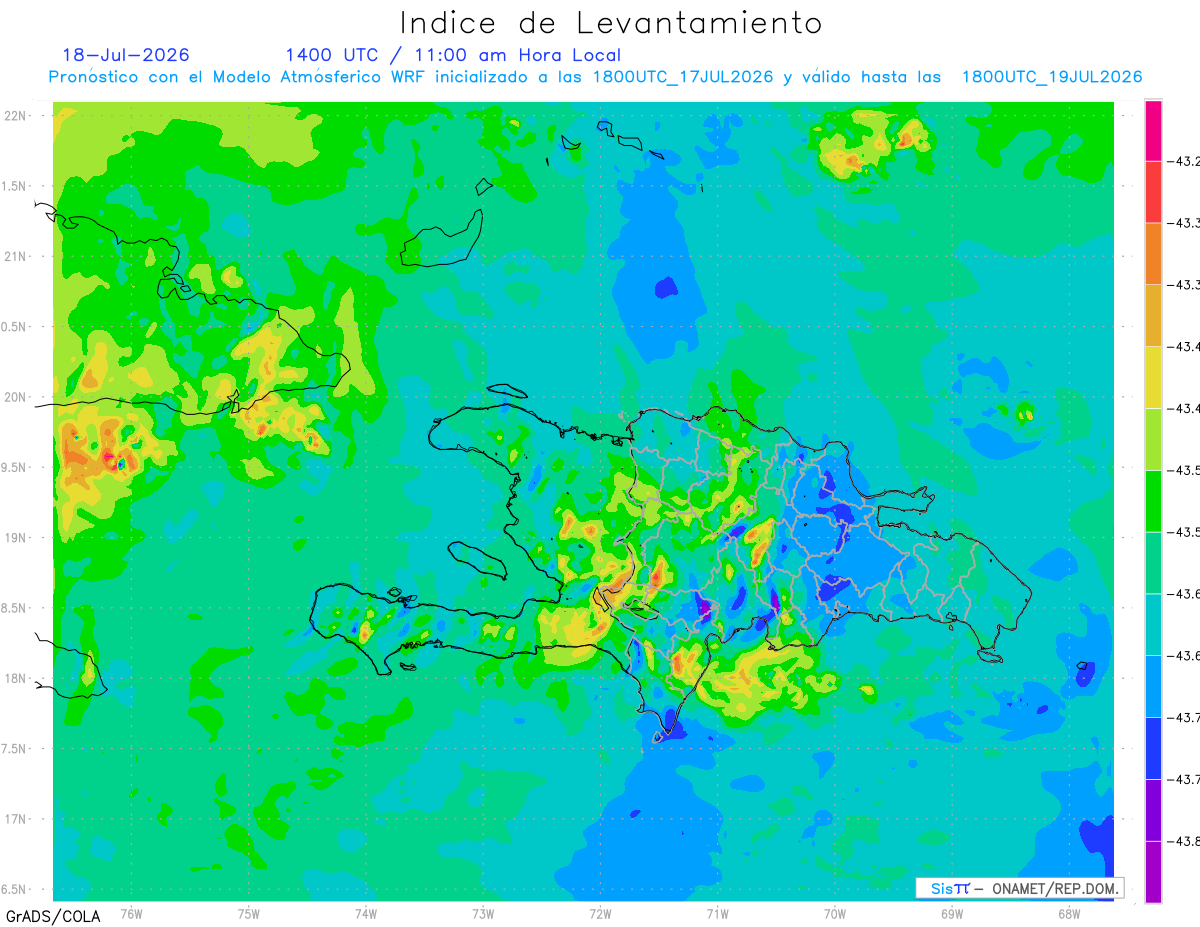
Task: Click the yellow-green swatch in the legend
Action: pos(1153,439)
